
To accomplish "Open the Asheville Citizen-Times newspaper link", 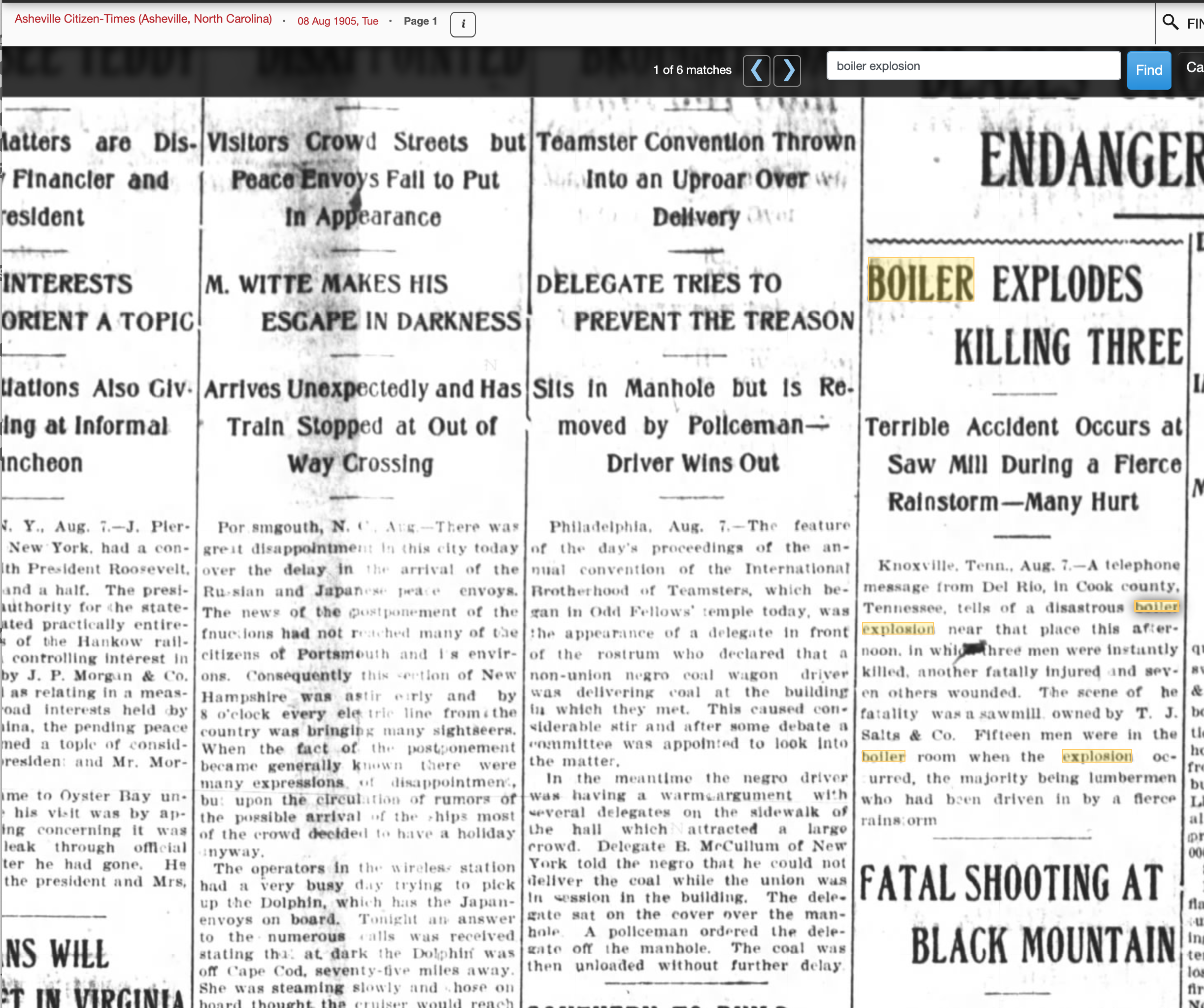I will (143, 20).
